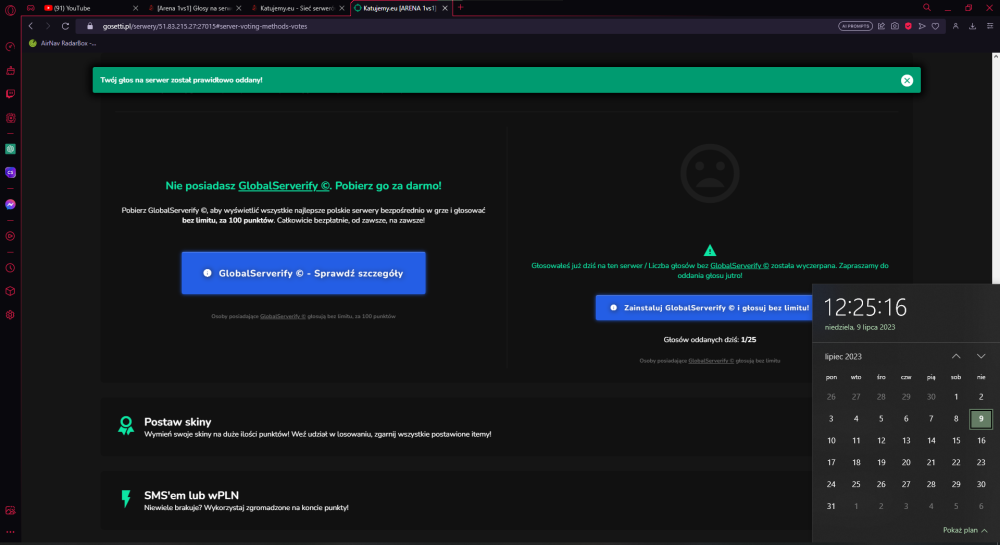Open GX Control speedometer icon in sidebar

[10, 47]
